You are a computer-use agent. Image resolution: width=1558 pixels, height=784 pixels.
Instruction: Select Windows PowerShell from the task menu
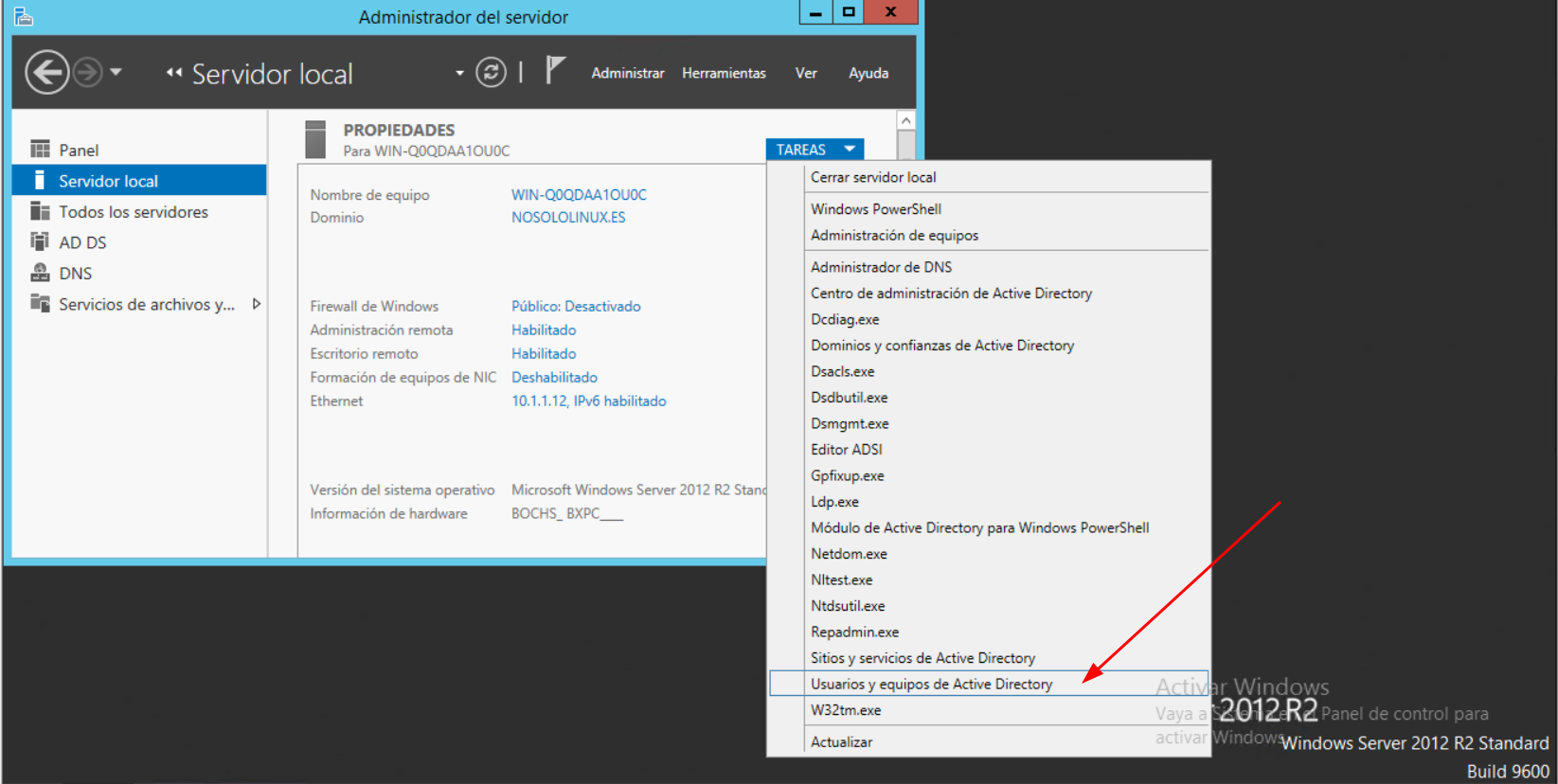coord(875,208)
